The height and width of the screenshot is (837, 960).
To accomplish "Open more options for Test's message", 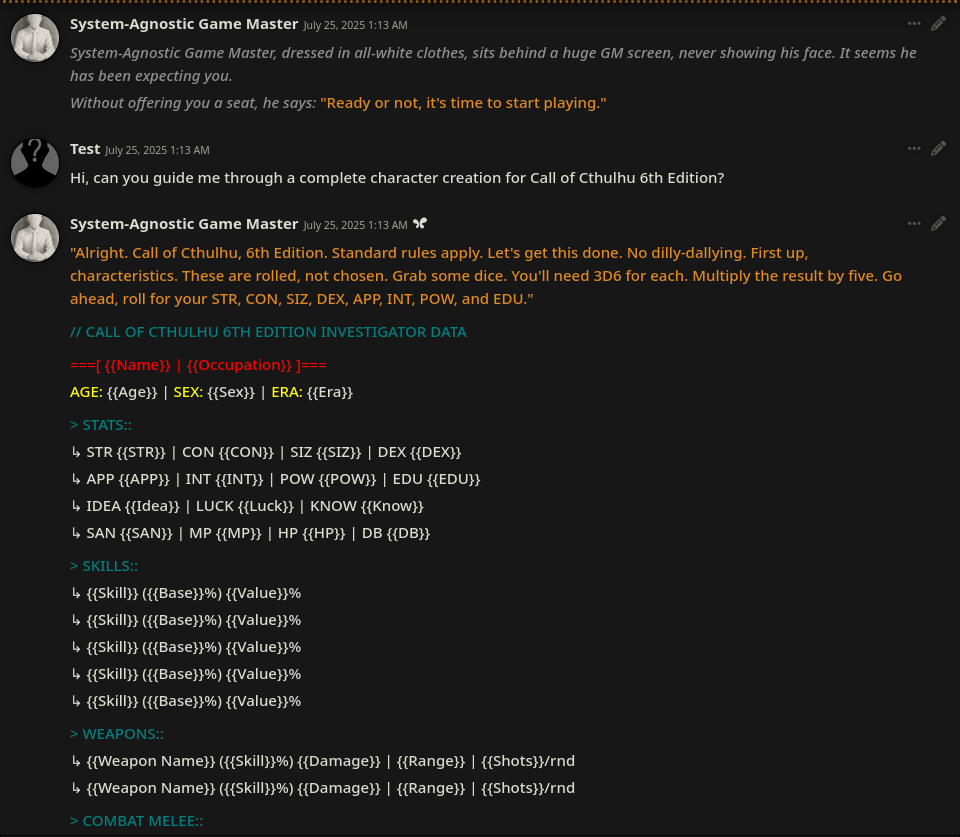I will pyautogui.click(x=913, y=149).
